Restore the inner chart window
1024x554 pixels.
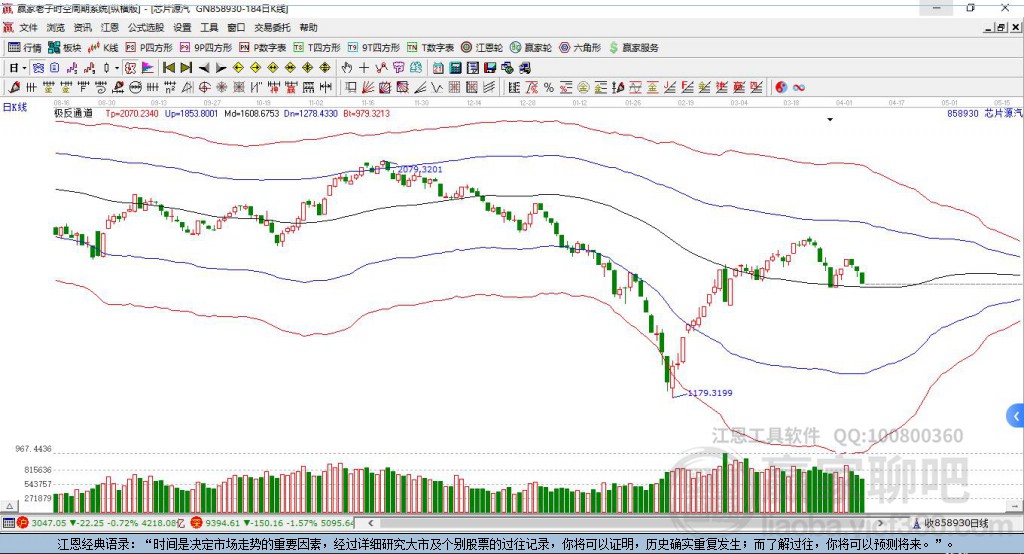(1001, 27)
